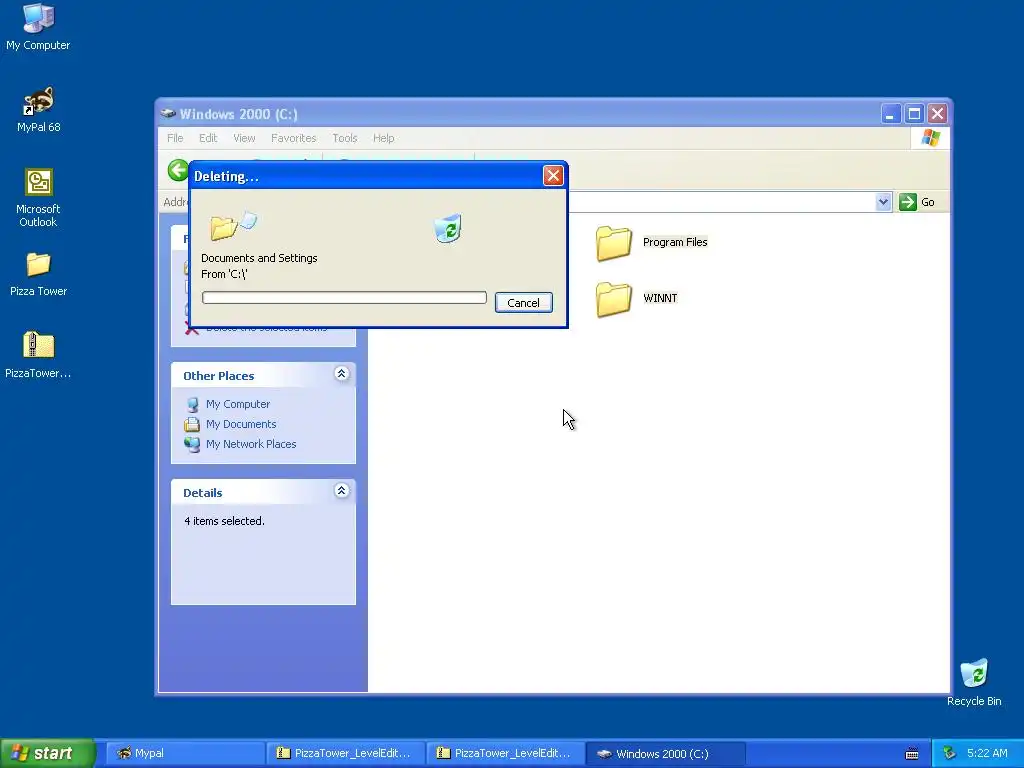Minimize the Windows 2000 (C:) window
Screen dimensions: 1024x768
click(x=891, y=114)
